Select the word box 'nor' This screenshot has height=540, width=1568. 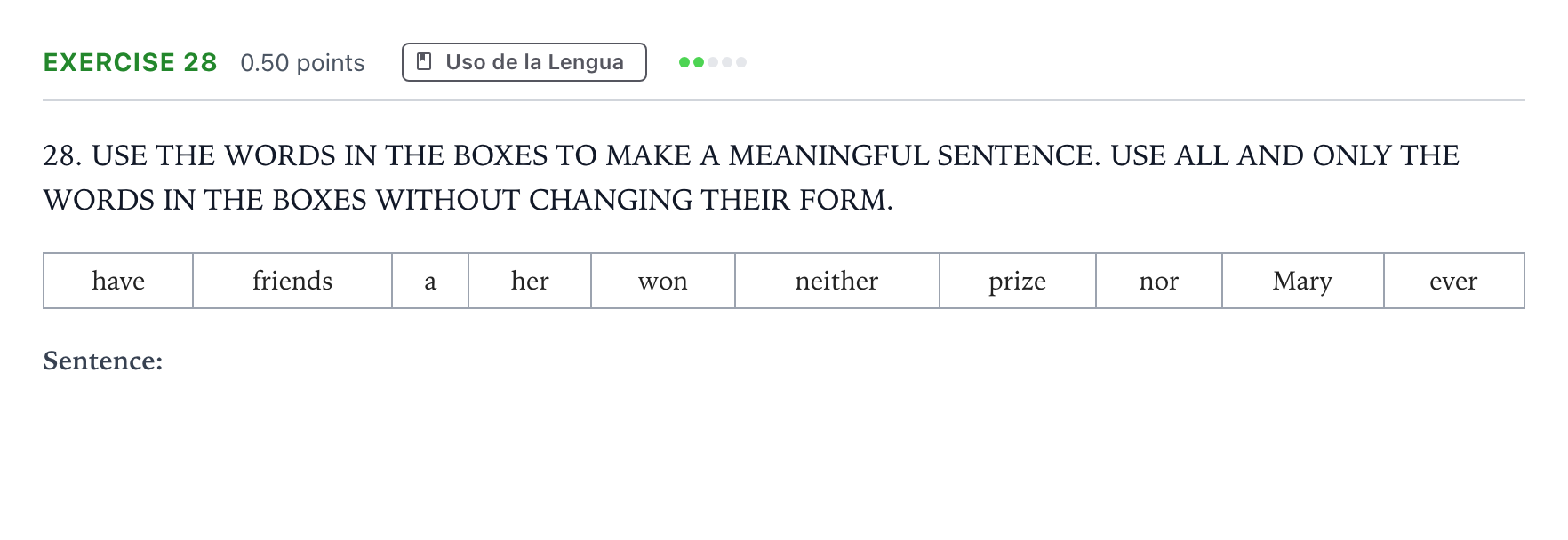pos(1159,281)
